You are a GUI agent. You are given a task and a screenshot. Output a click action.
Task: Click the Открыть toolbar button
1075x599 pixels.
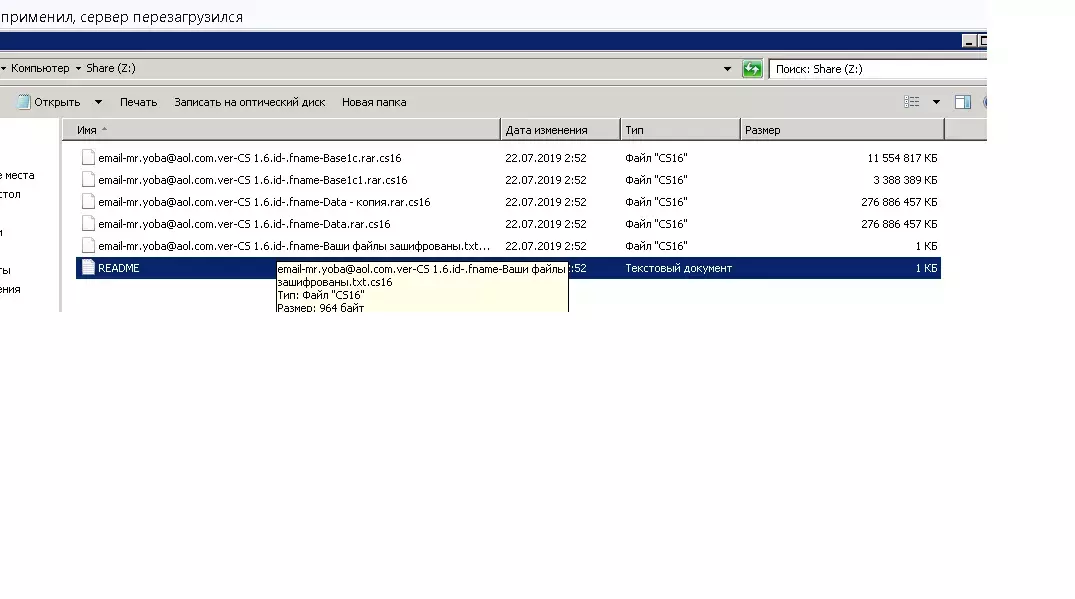(49, 102)
